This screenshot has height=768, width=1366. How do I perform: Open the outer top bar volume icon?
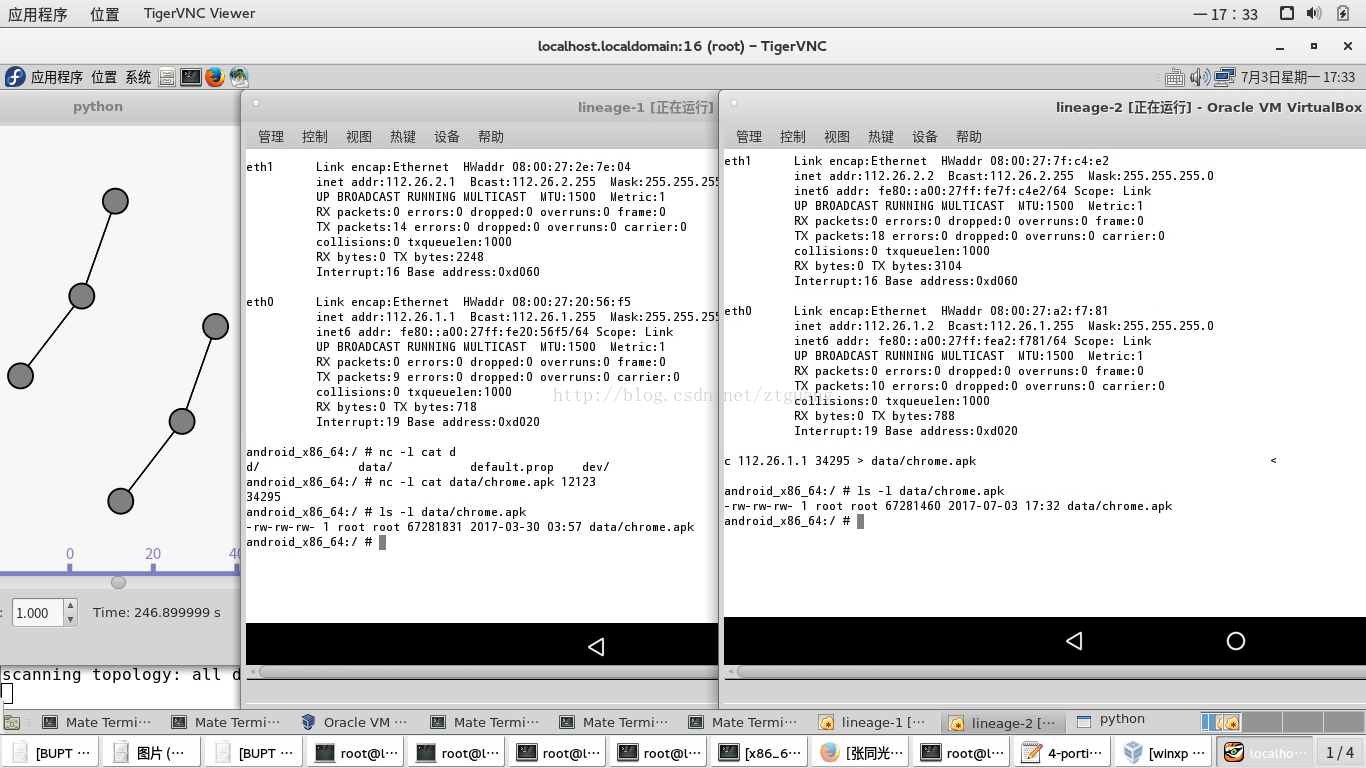tap(1314, 13)
